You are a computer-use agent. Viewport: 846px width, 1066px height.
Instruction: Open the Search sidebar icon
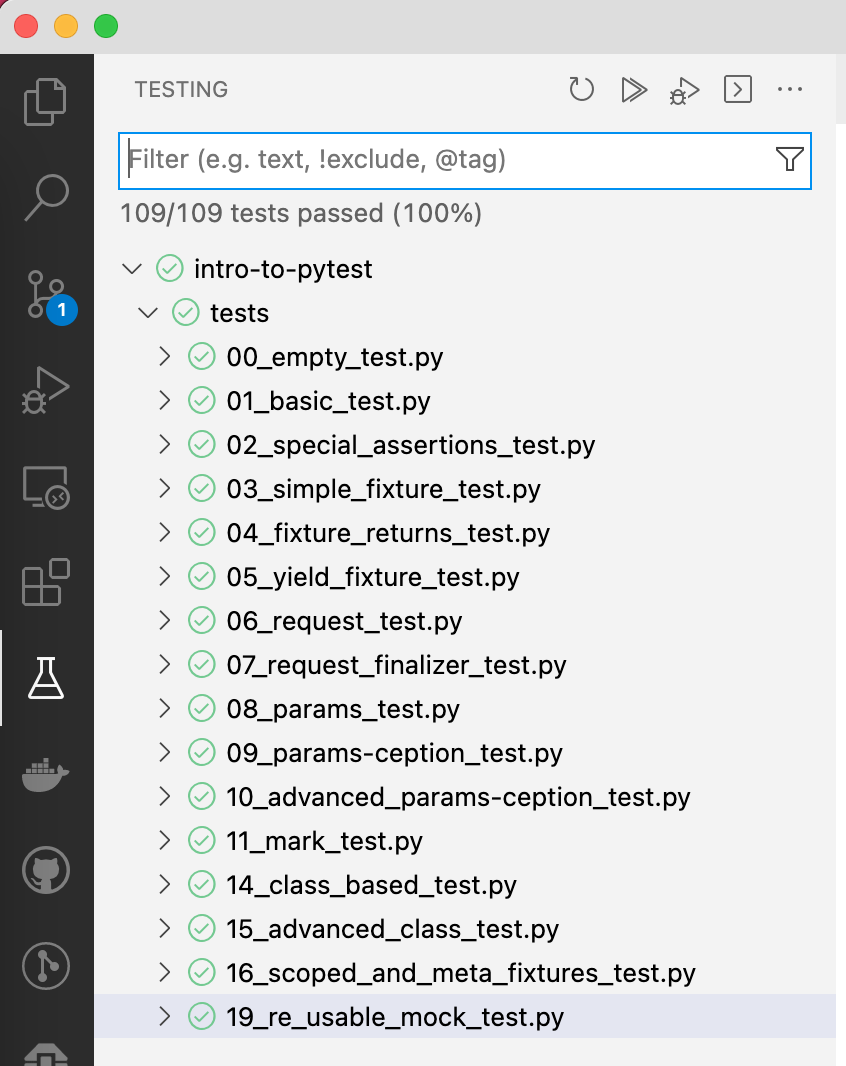(x=45, y=199)
